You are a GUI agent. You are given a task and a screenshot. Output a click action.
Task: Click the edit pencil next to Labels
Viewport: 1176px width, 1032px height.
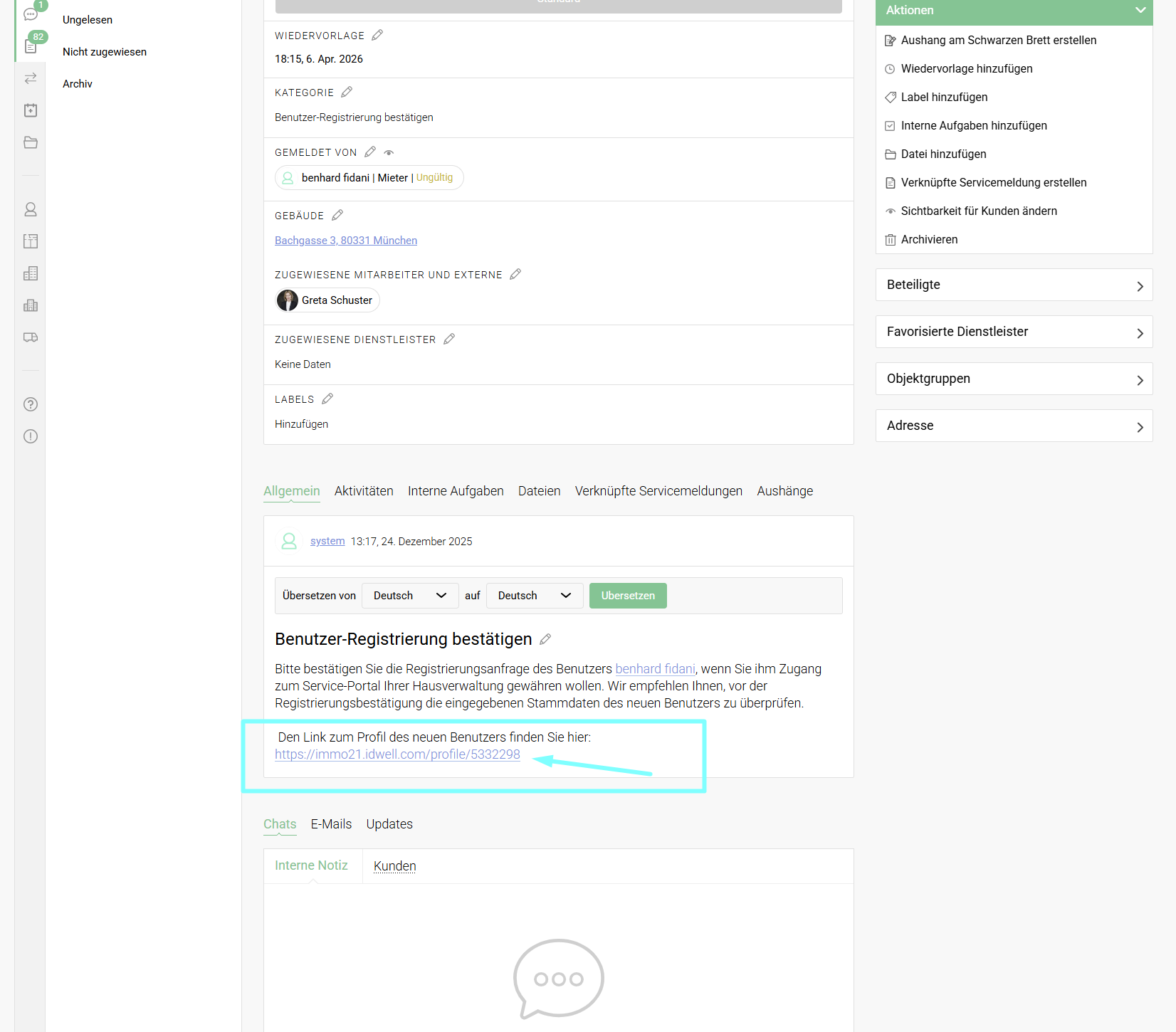[x=327, y=399]
